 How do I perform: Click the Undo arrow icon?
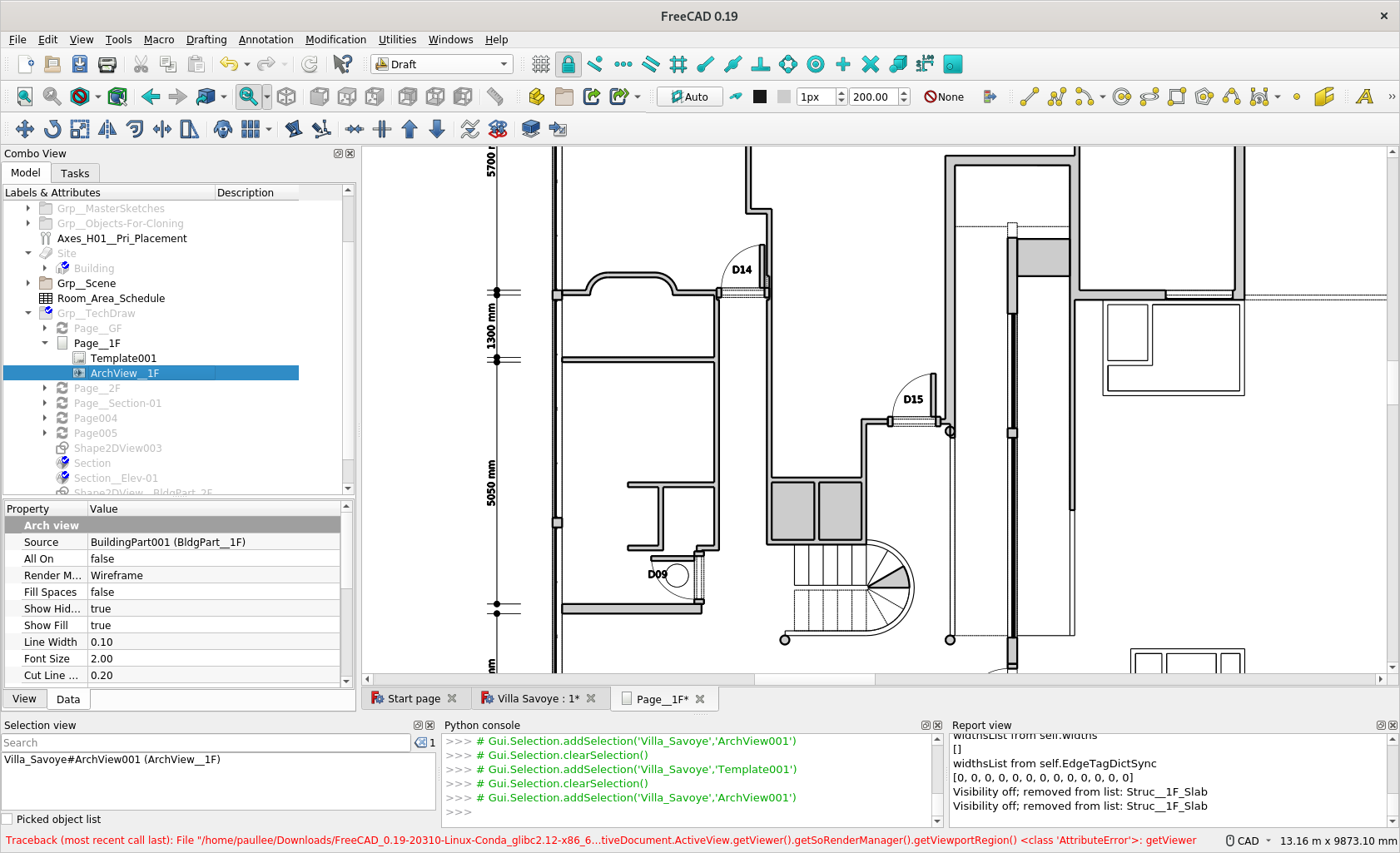click(226, 64)
